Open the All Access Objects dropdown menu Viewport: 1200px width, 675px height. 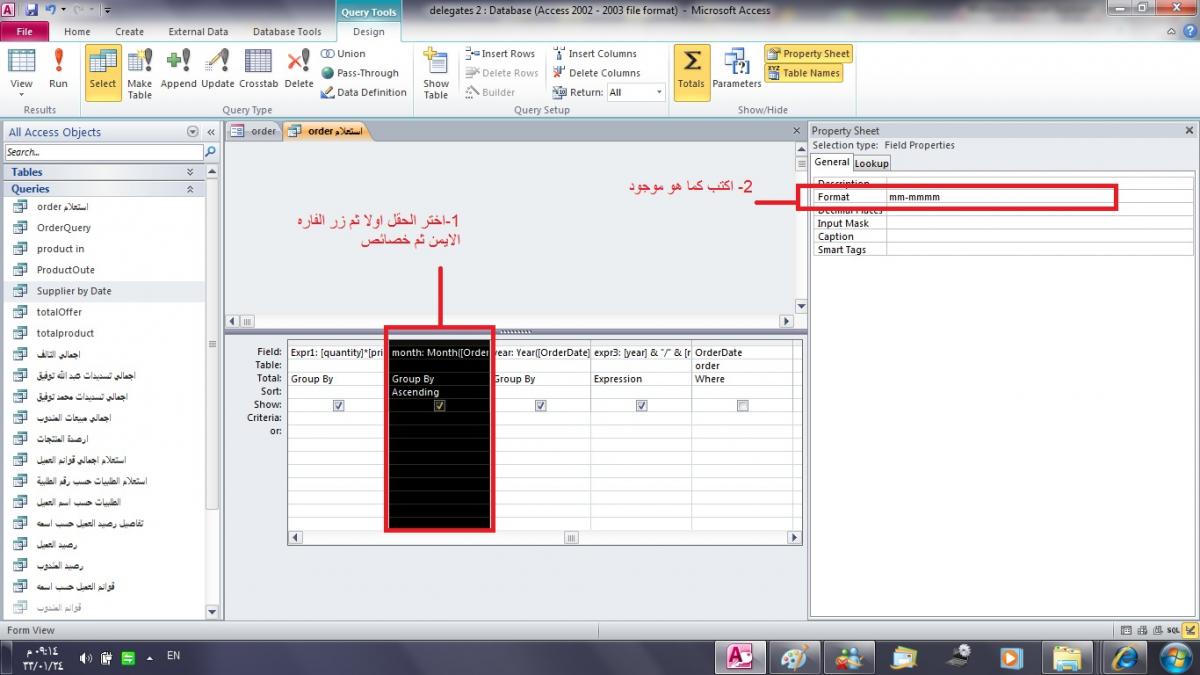[192, 132]
